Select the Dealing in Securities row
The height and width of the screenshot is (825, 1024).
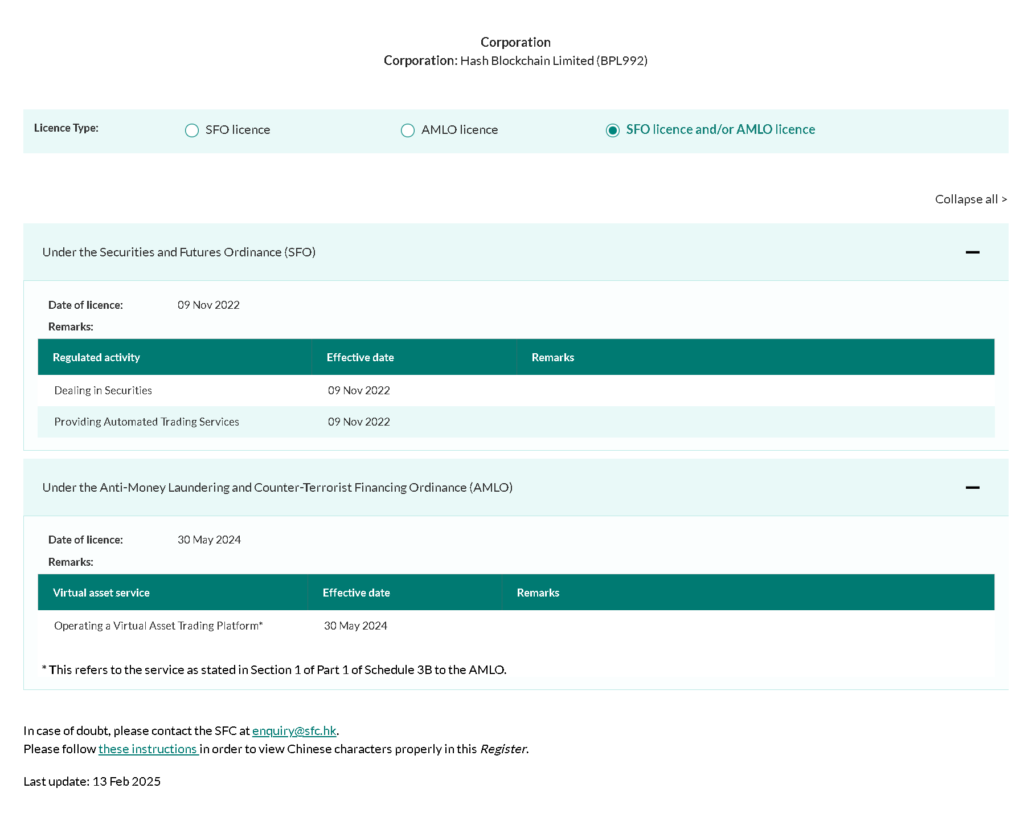(103, 390)
